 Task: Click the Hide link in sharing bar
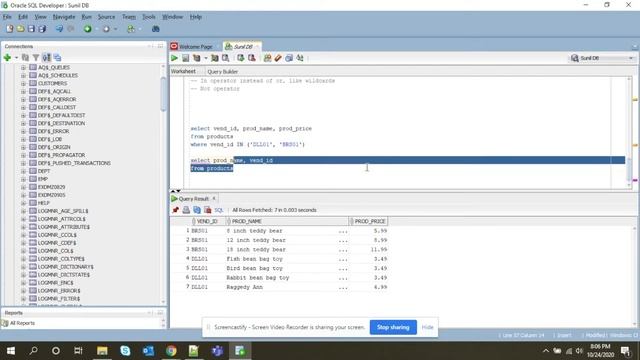click(427, 327)
